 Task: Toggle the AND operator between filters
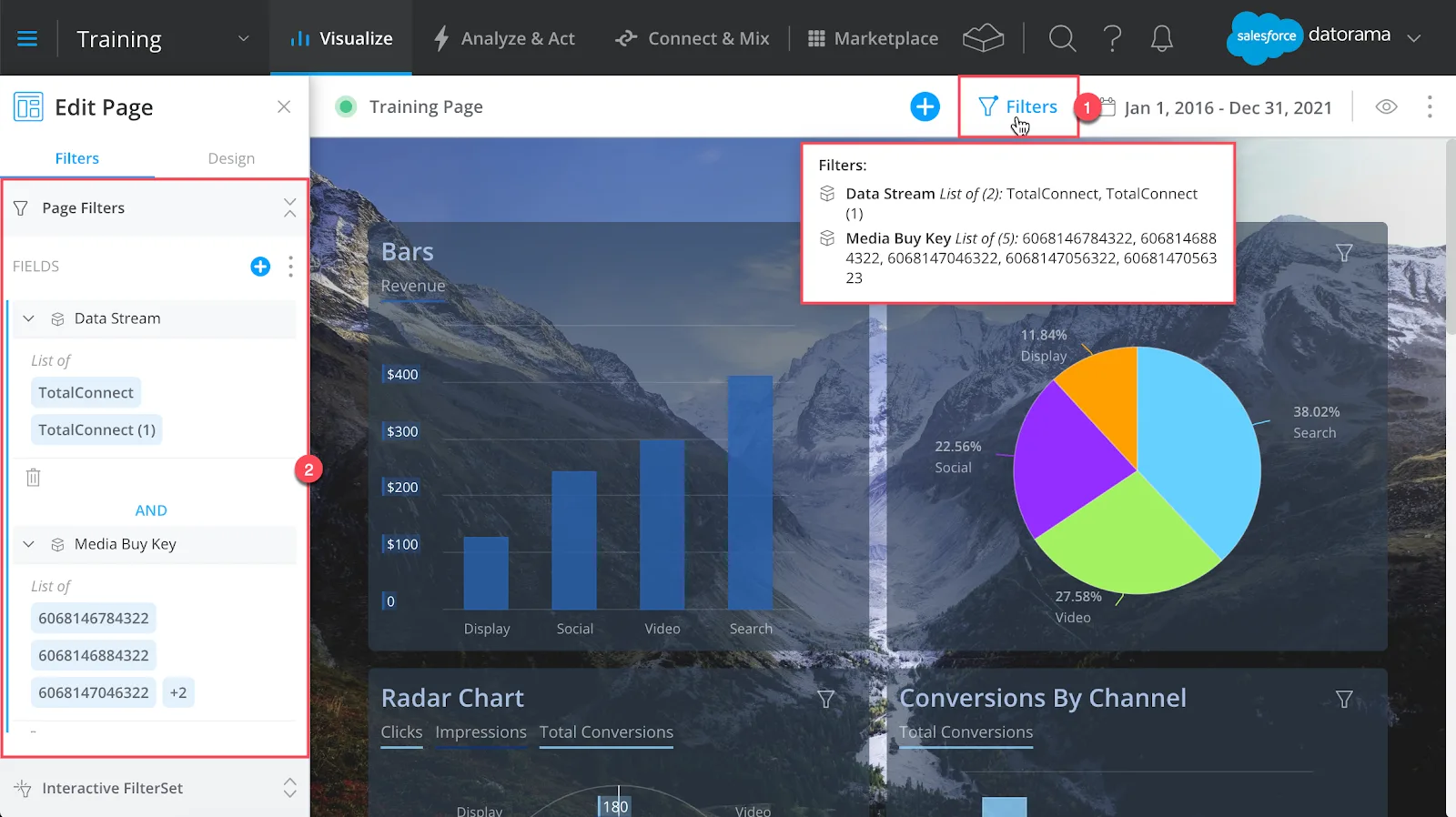151,510
